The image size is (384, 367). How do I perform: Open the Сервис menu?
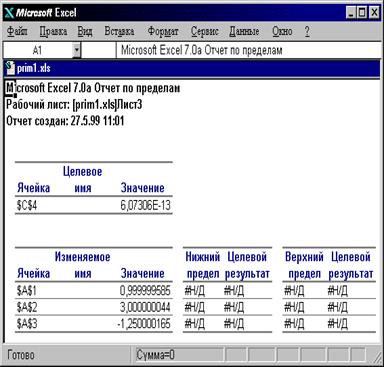(205, 32)
